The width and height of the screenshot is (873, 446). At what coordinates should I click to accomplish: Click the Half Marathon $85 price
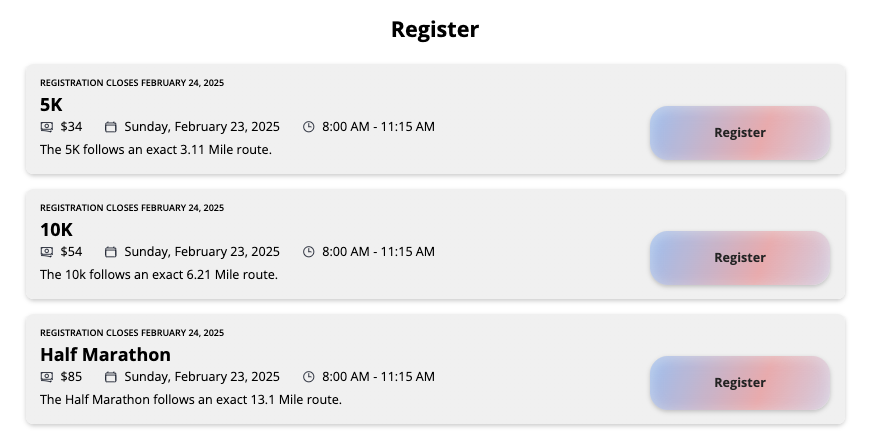[71, 377]
